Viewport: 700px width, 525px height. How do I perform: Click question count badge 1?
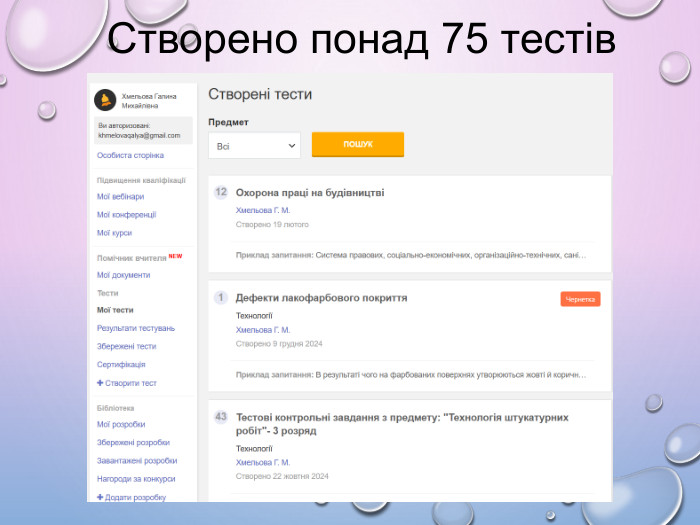click(221, 297)
